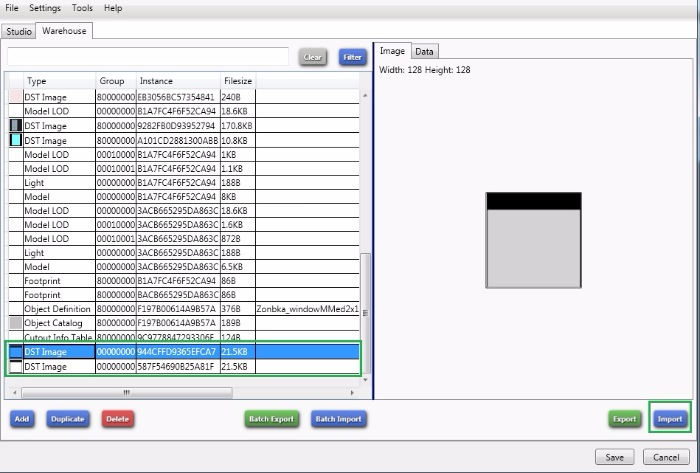Open the File menu

pyautogui.click(x=12, y=8)
